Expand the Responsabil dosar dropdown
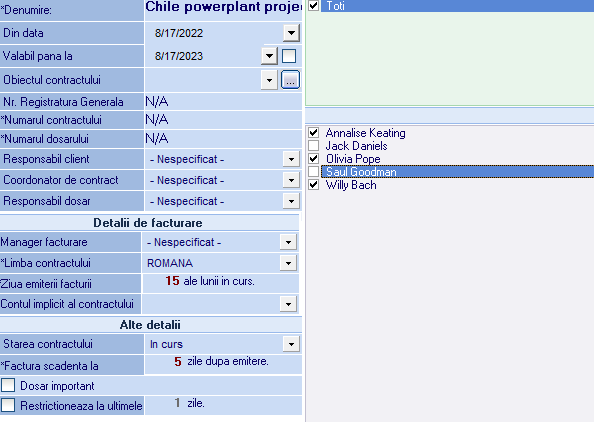Viewport: 594px width, 422px height. [291, 201]
